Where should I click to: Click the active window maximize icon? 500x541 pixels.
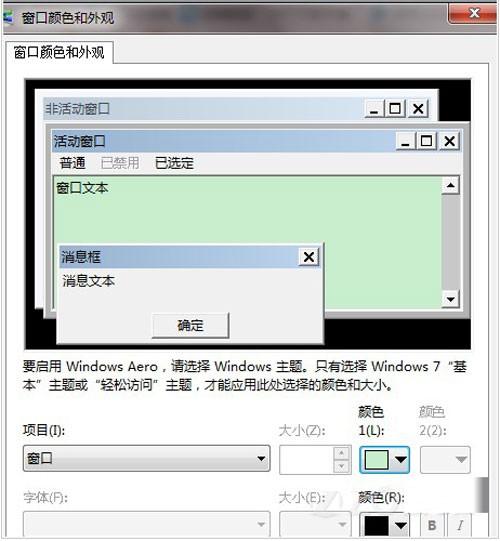427,141
